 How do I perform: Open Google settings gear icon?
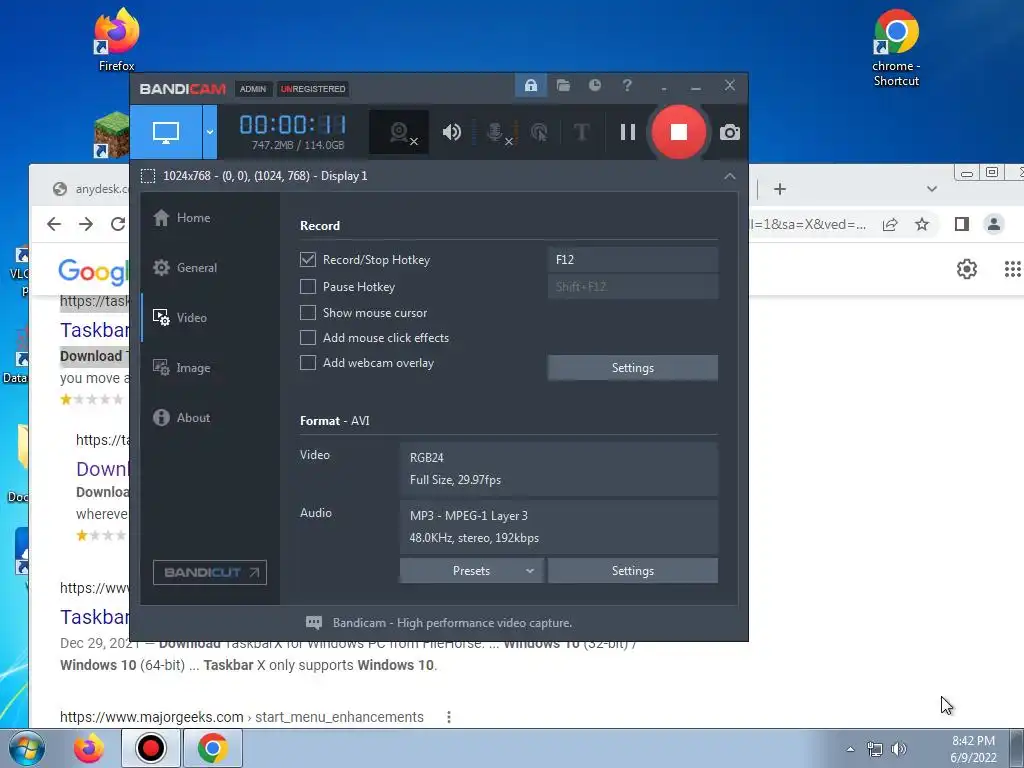point(967,269)
